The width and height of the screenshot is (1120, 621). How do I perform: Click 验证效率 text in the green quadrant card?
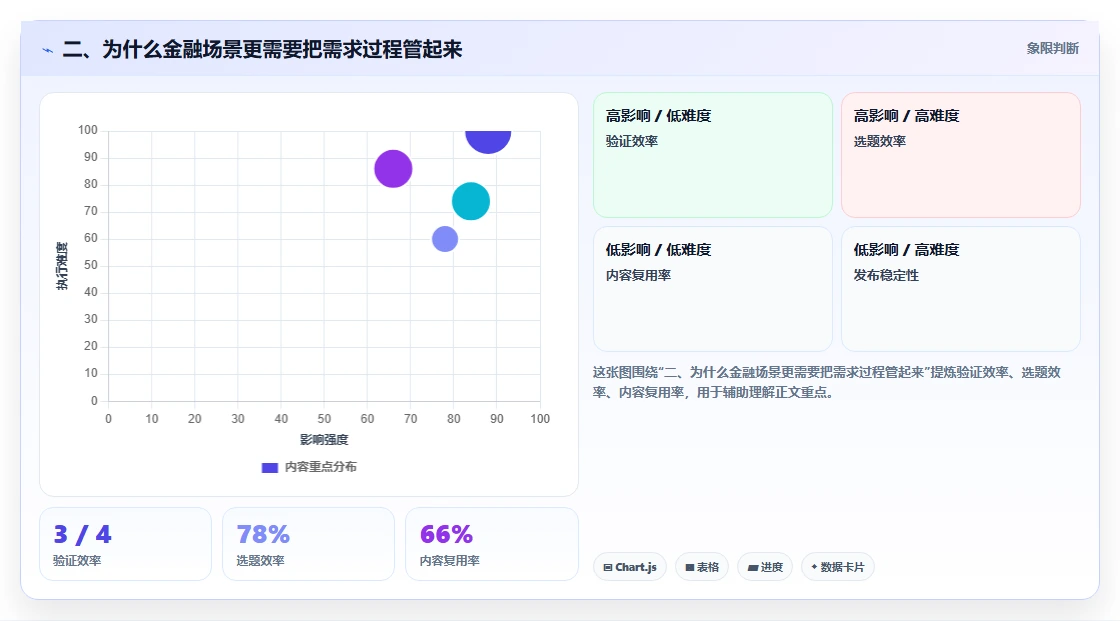tap(631, 141)
